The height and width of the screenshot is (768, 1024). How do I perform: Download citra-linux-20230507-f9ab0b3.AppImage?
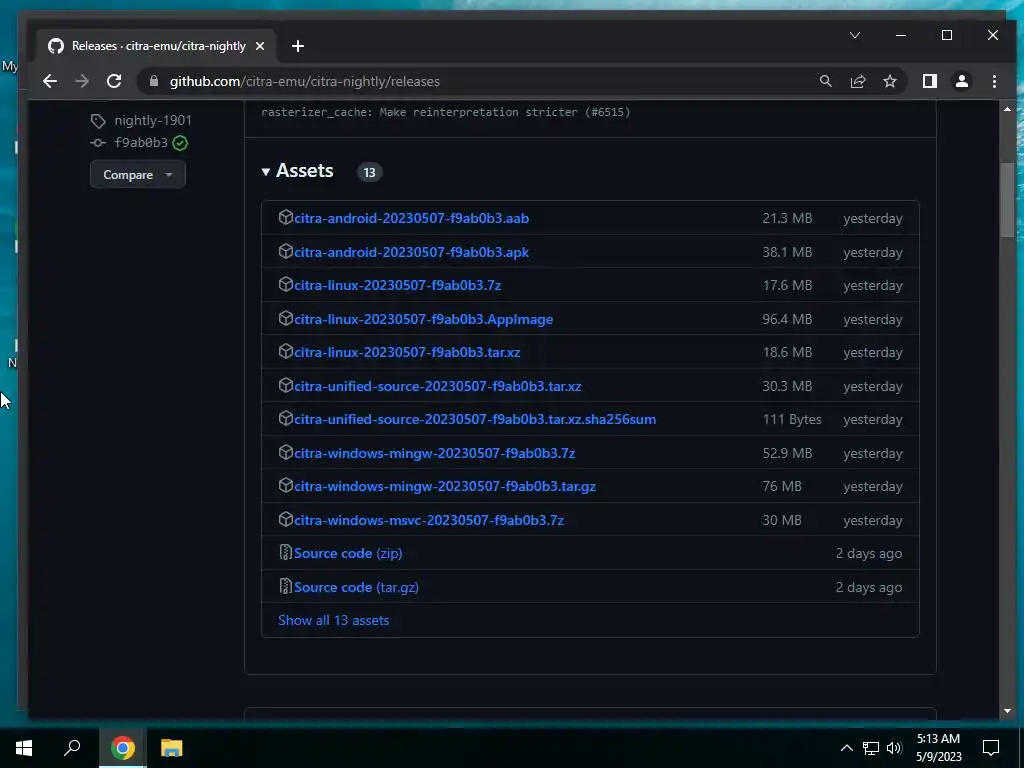click(x=423, y=319)
